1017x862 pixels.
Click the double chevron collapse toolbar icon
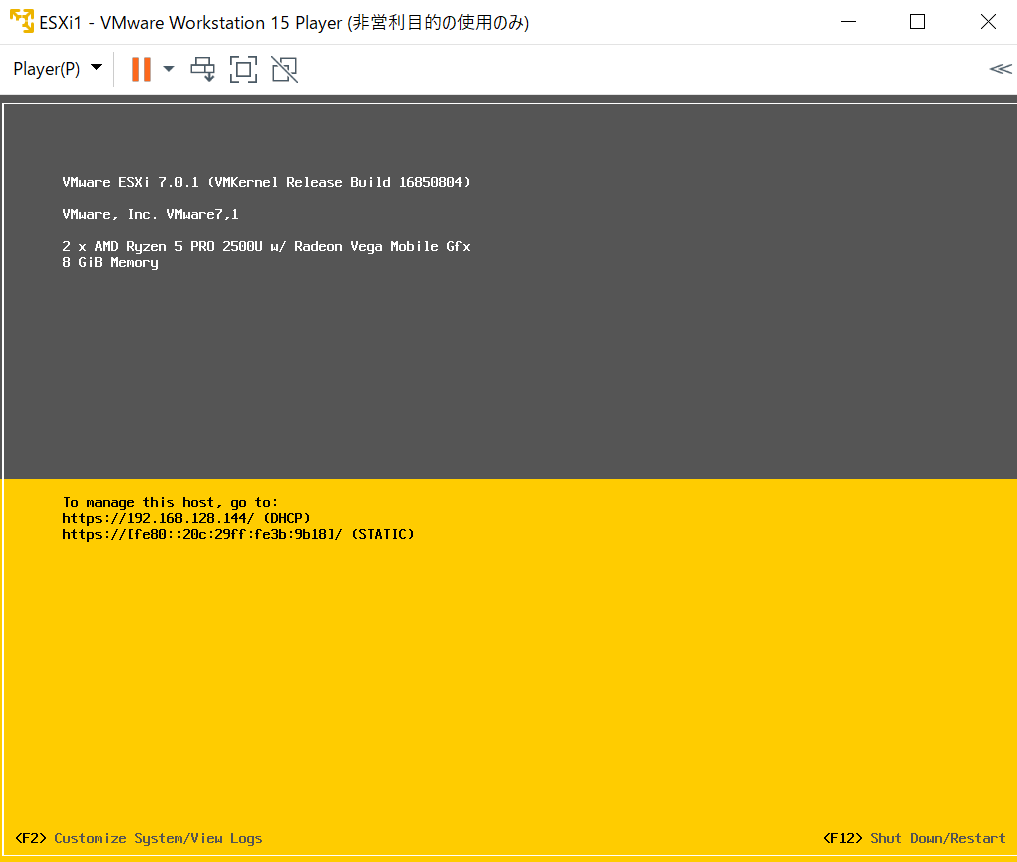point(1000,69)
